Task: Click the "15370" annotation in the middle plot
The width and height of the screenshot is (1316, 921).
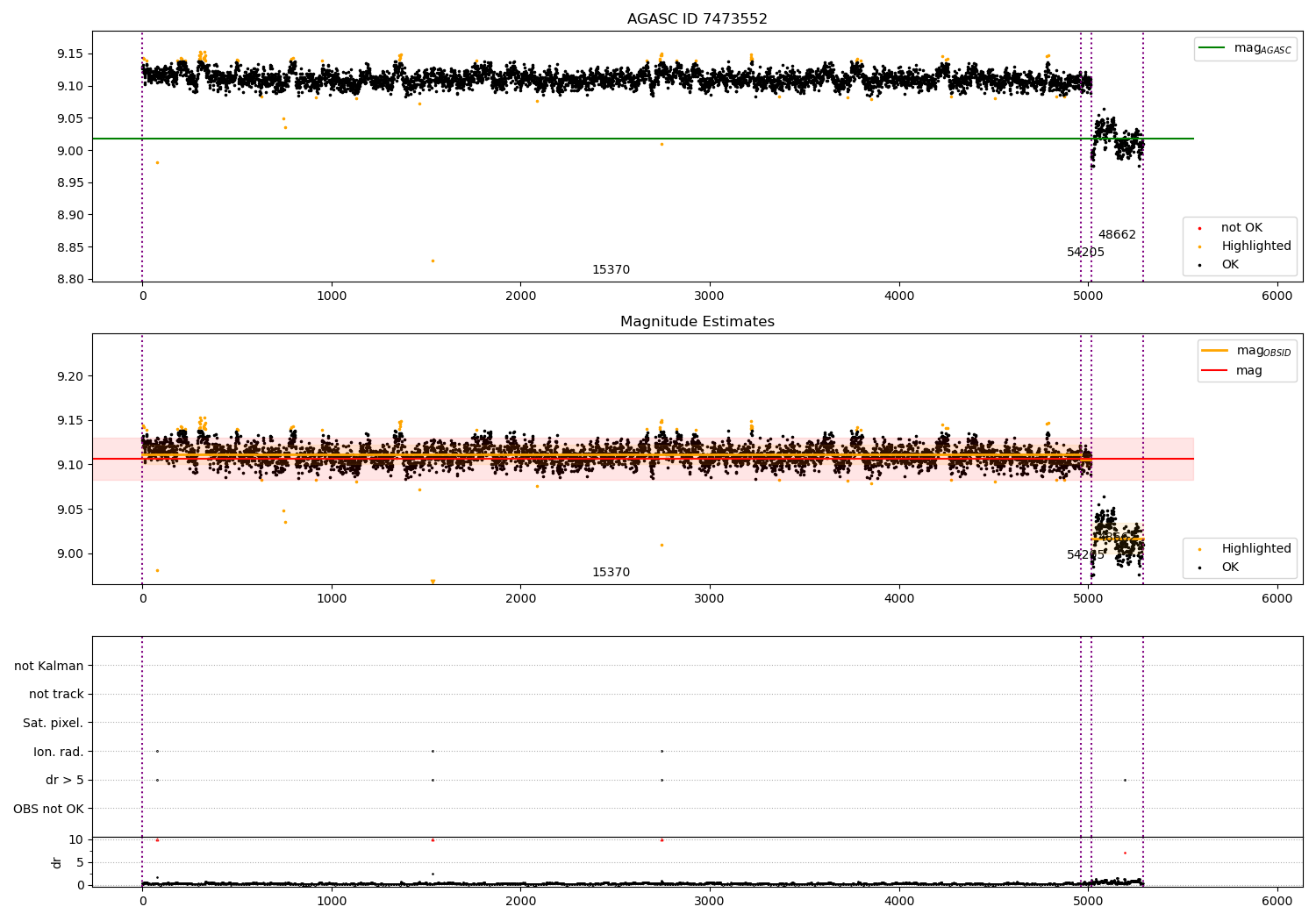Action: 611,573
